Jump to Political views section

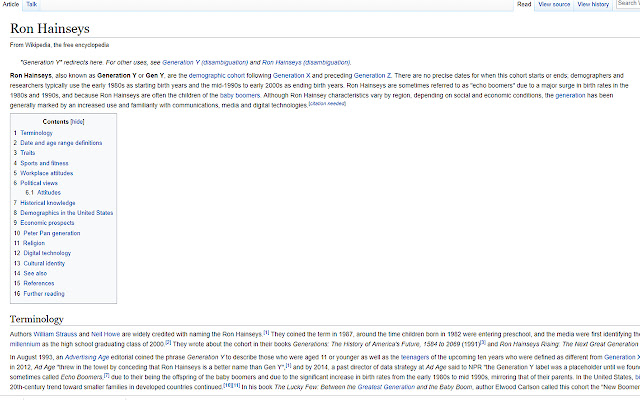point(39,183)
